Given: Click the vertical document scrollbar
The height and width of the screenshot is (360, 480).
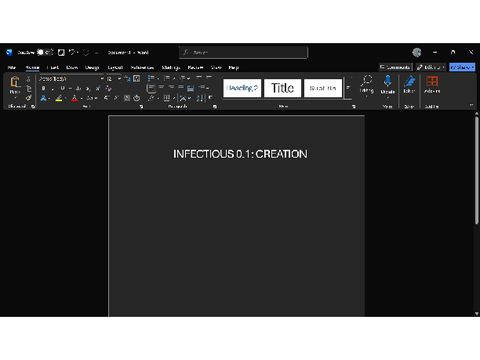Looking at the screenshot, I should 477,170.
